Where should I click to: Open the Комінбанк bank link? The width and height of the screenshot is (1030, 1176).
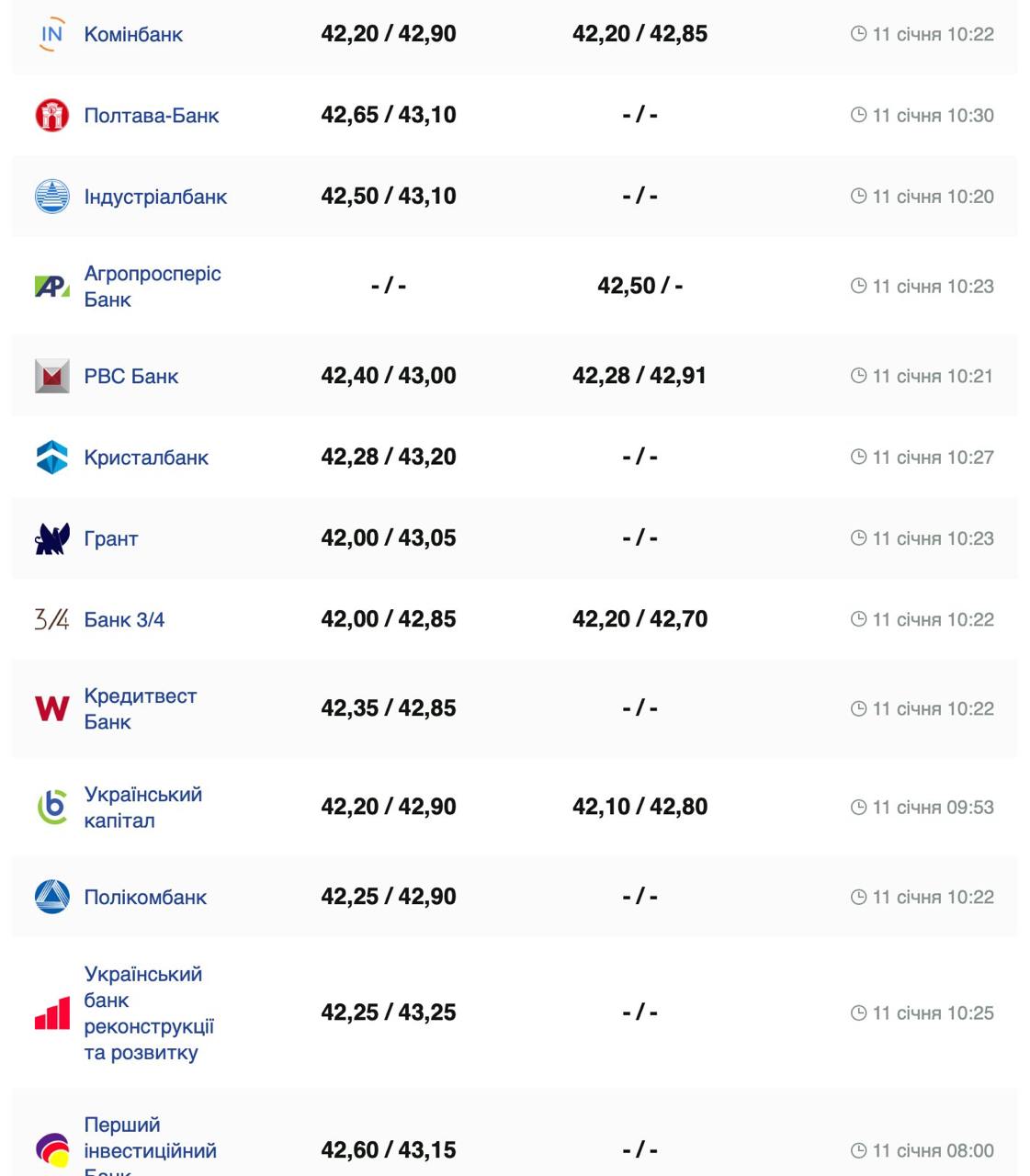(x=133, y=34)
